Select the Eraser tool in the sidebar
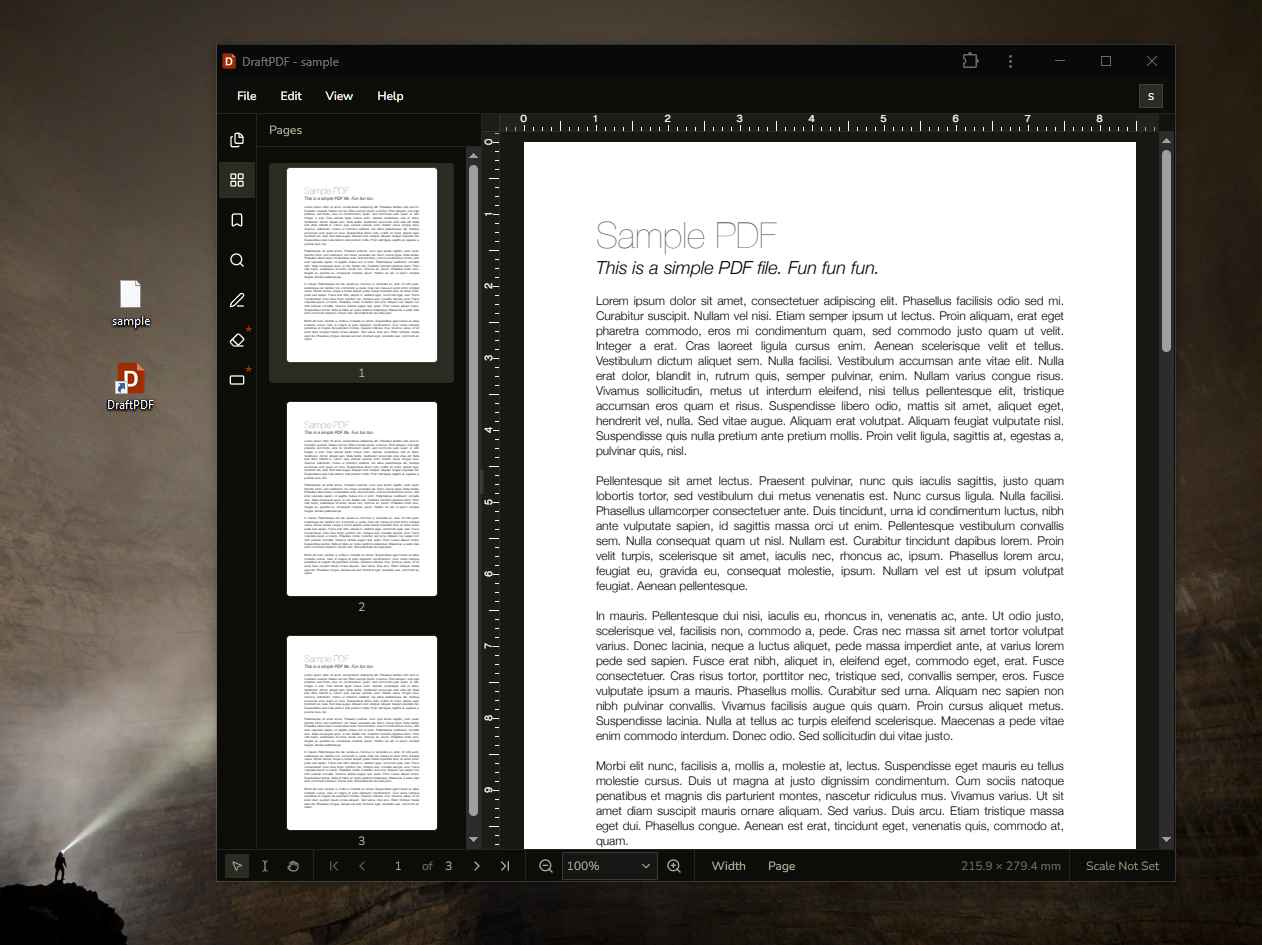The image size is (1262, 945). pos(237,340)
